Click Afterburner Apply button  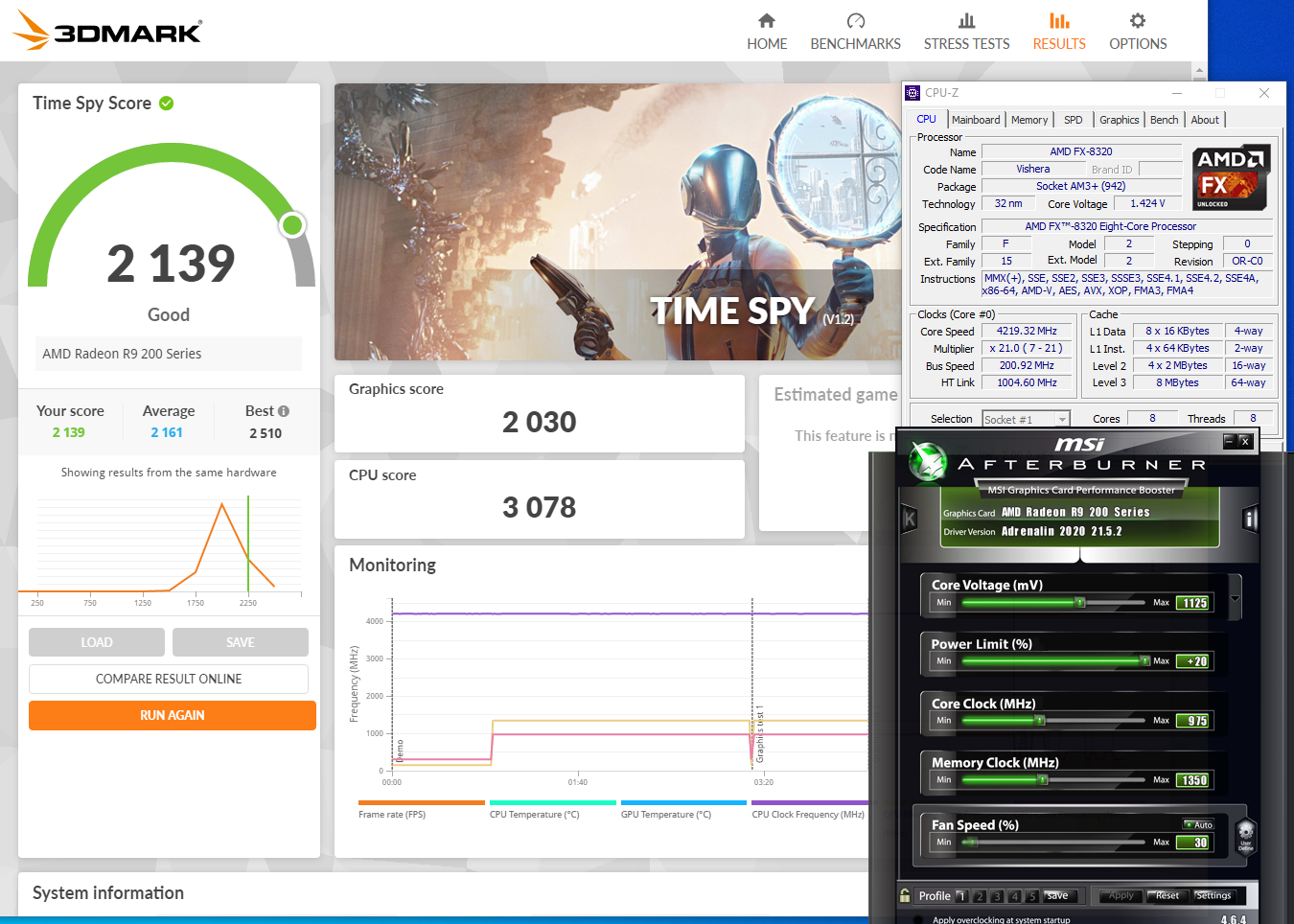point(1121,895)
